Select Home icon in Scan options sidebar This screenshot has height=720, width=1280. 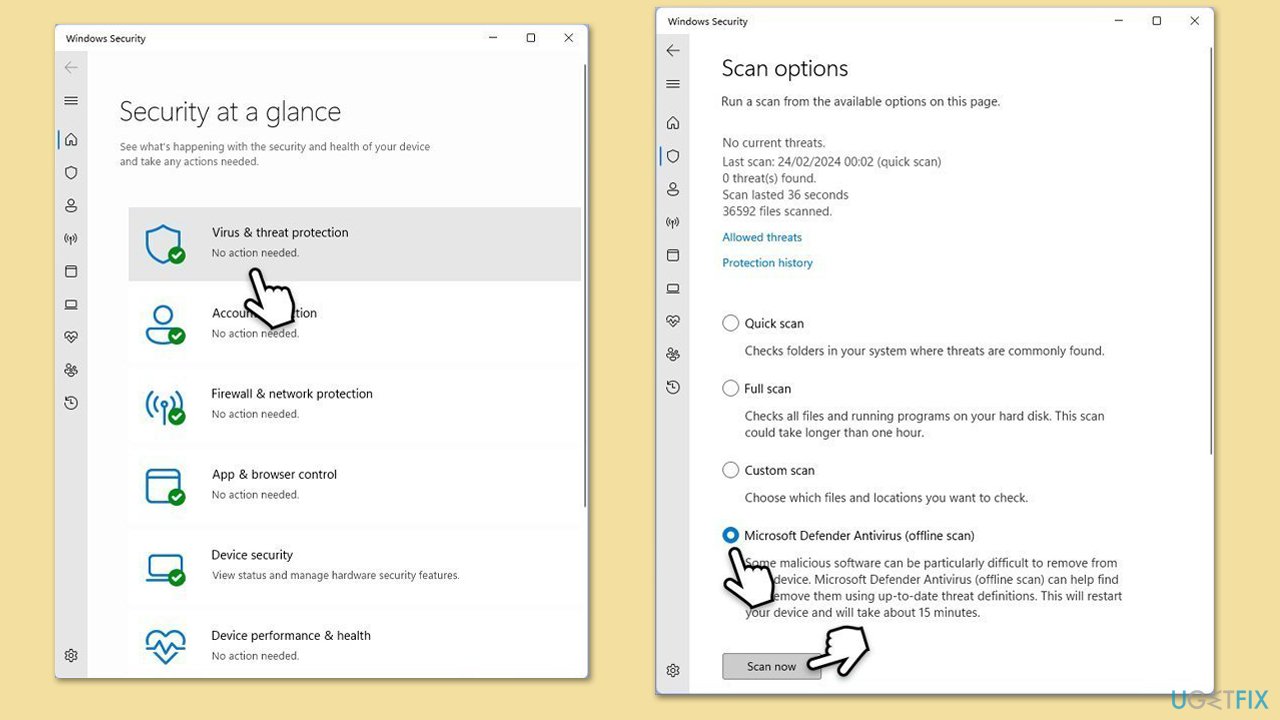pyautogui.click(x=673, y=123)
